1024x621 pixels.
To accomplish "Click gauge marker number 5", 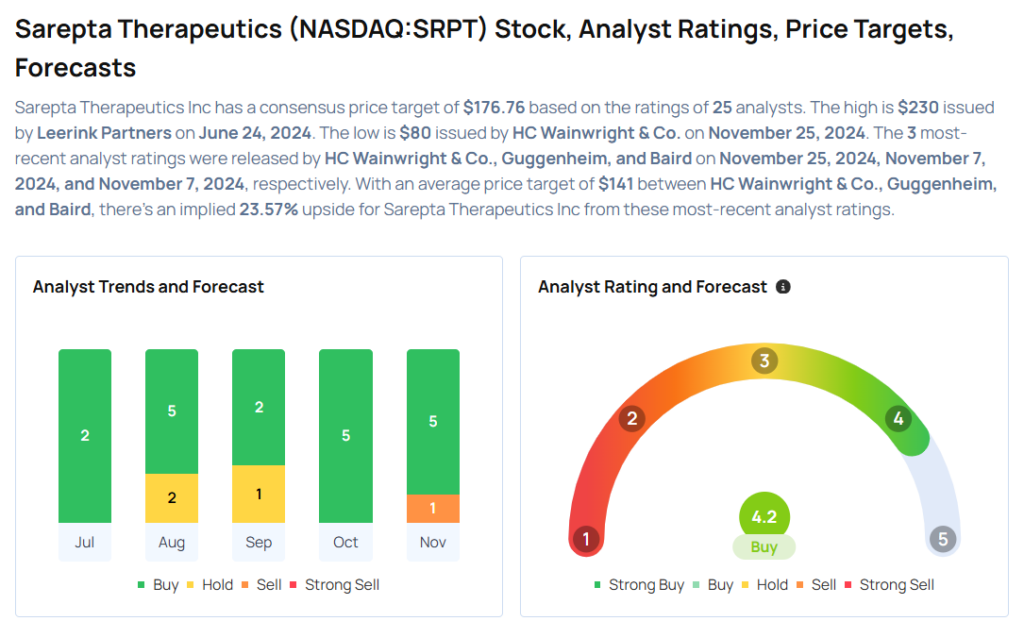I will pyautogui.click(x=942, y=540).
